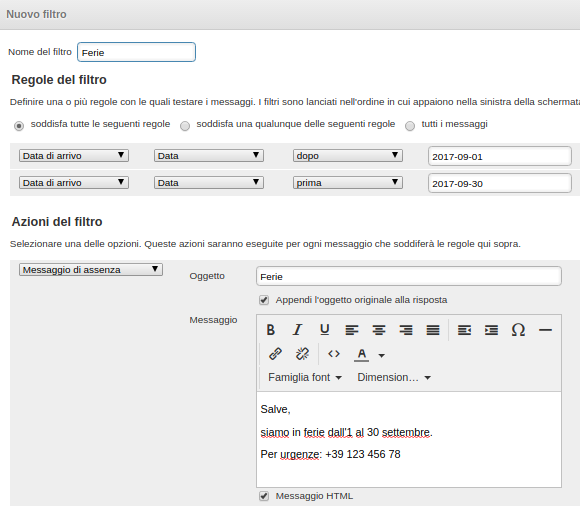The width and height of the screenshot is (580, 506).
Task: Remove link with broken chain icon
Action: tap(302, 354)
